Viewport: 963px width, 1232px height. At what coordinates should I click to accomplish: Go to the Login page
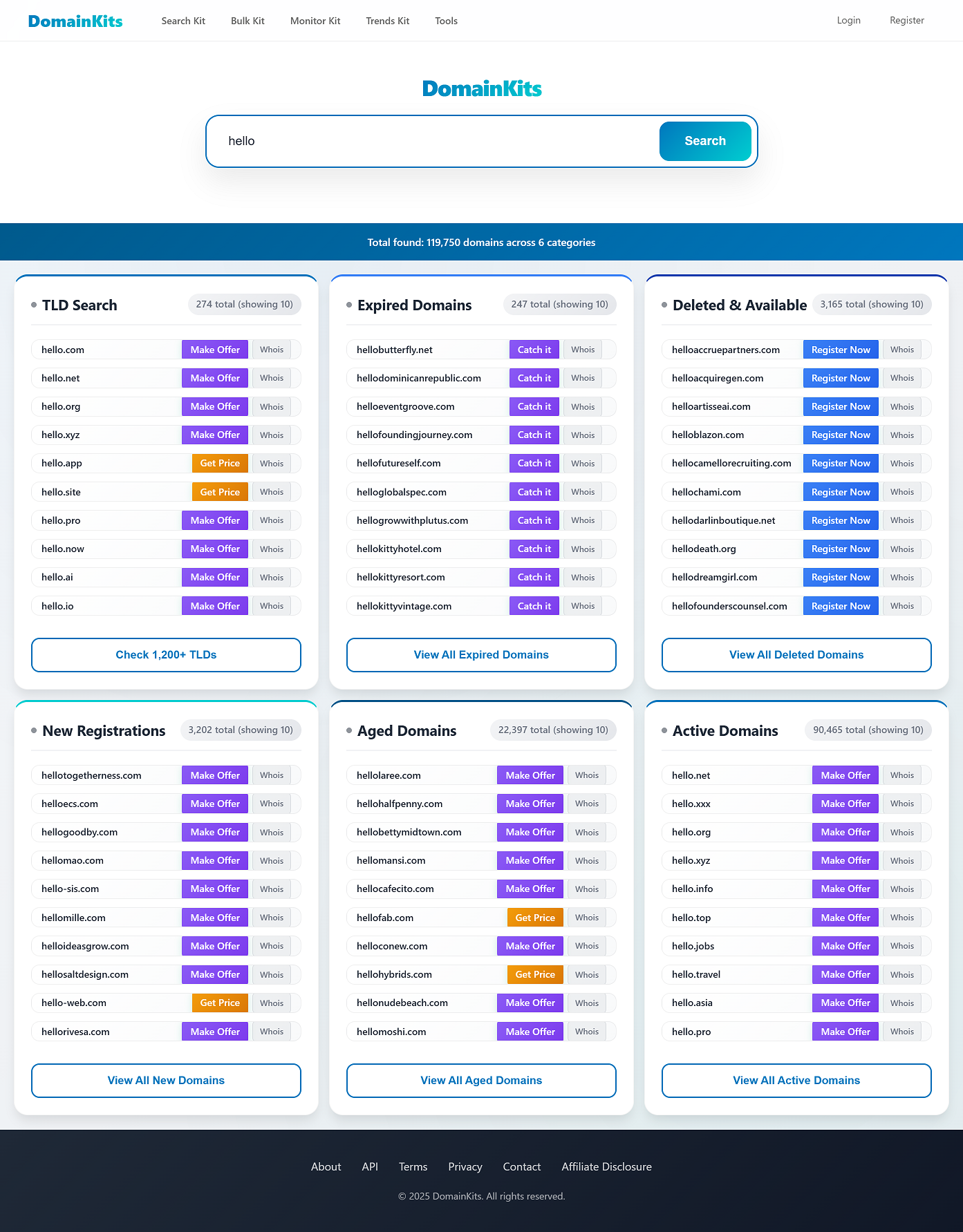(x=848, y=20)
